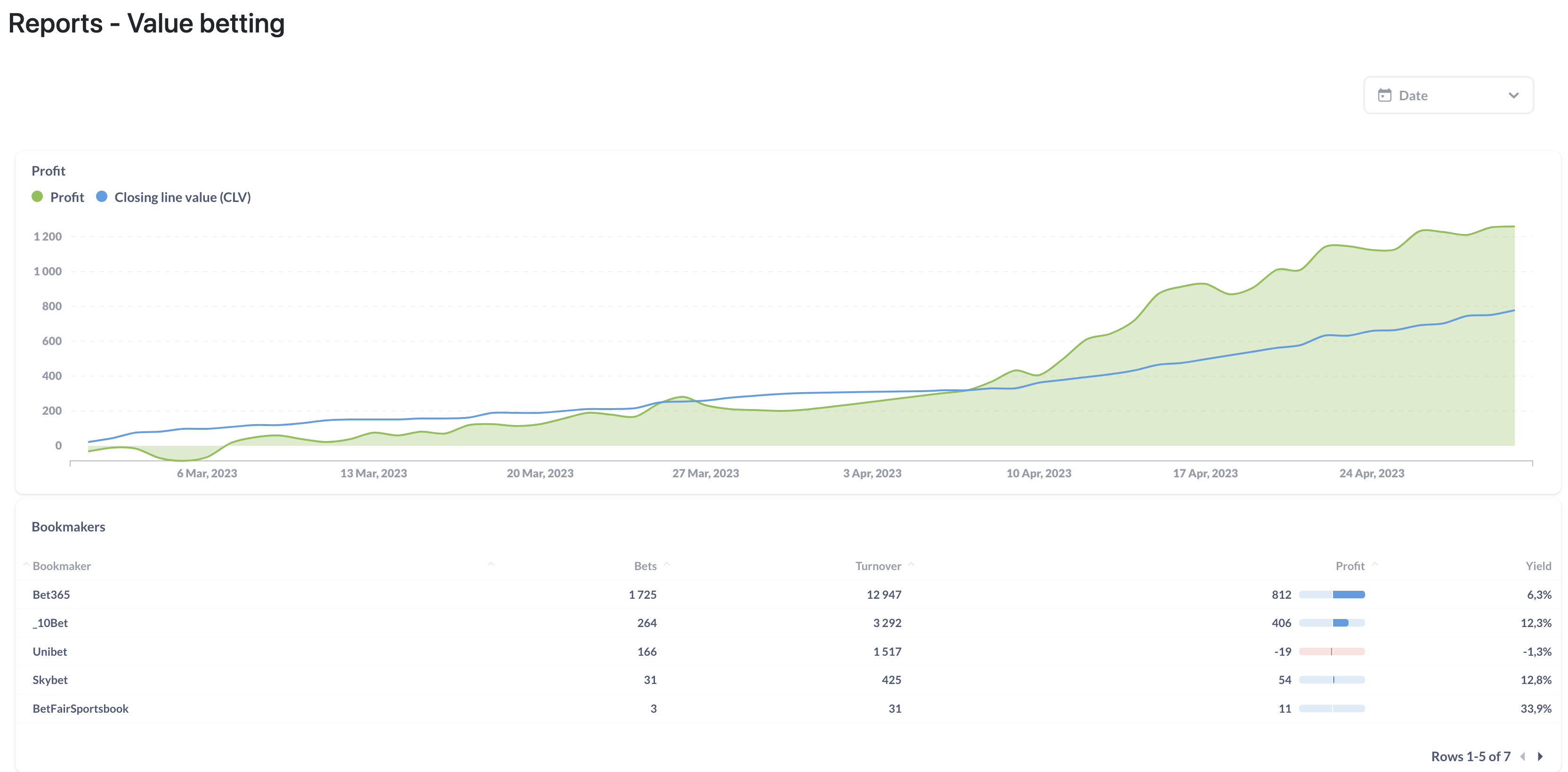The width and height of the screenshot is (1568, 772).
Task: Click the 27 Mar, 2023 axis label
Action: (x=705, y=473)
